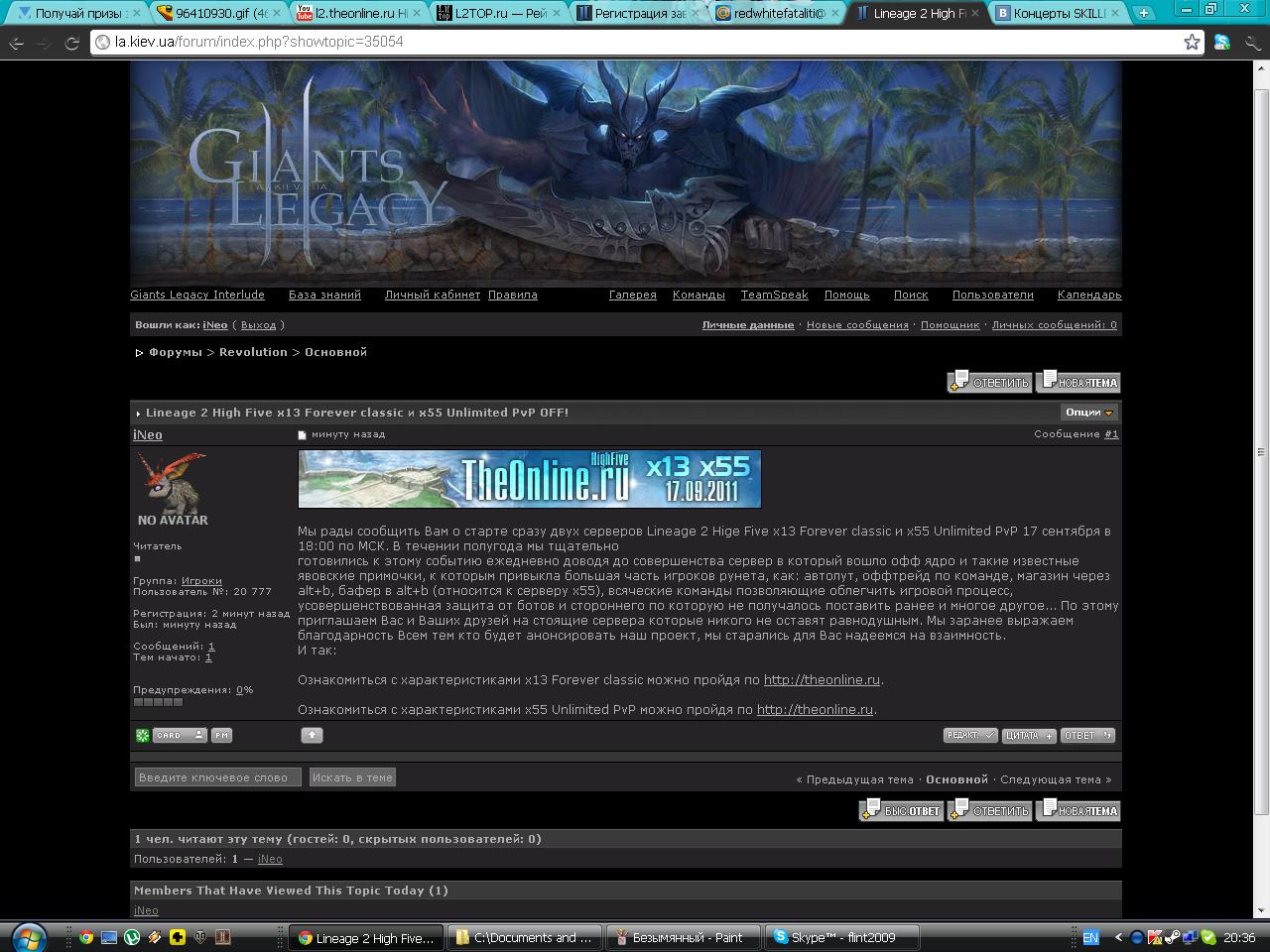Open the Пользователи link
Viewport: 1270px width, 952px height.
pos(993,295)
